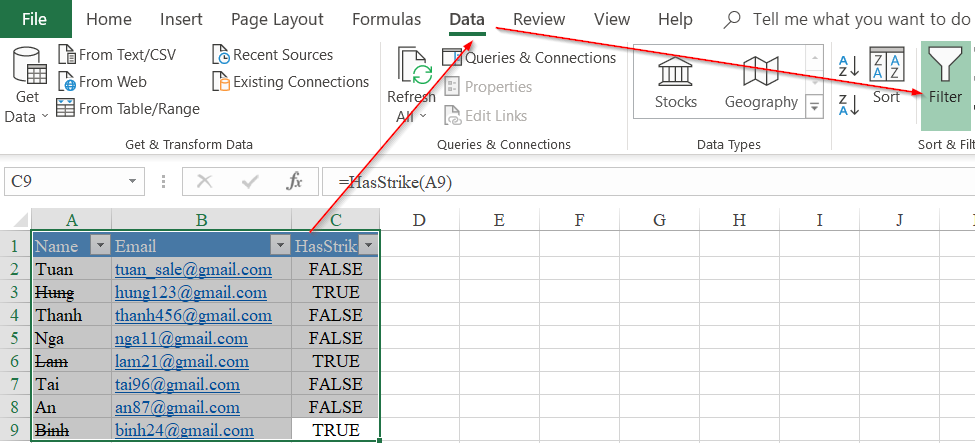Open the Email column filter dropdown

click(x=278, y=246)
